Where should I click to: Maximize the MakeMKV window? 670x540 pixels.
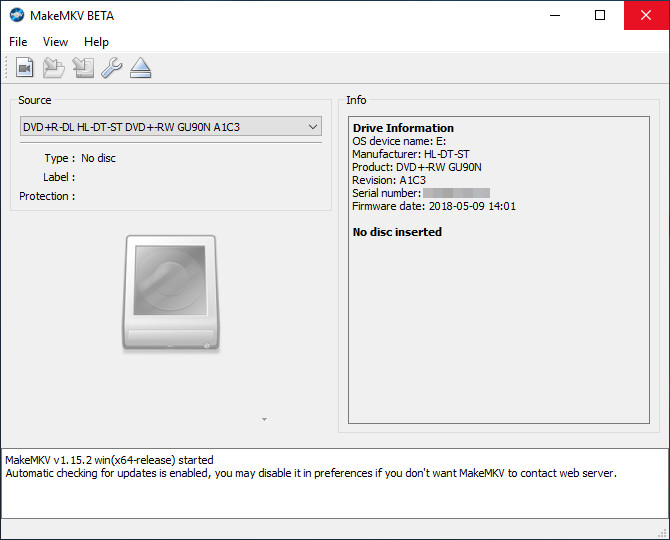click(x=599, y=15)
